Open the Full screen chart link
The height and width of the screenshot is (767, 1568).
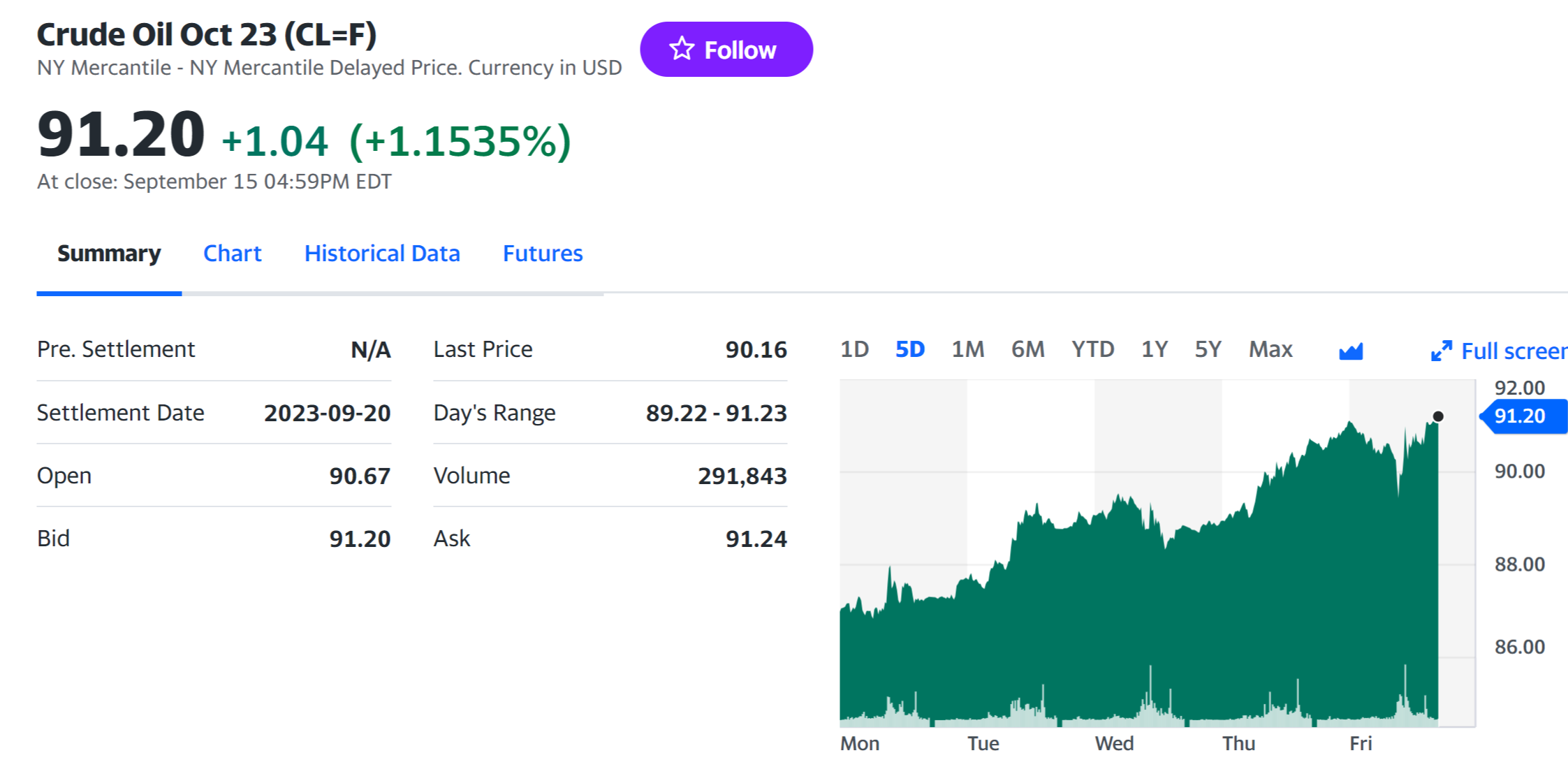(1513, 351)
